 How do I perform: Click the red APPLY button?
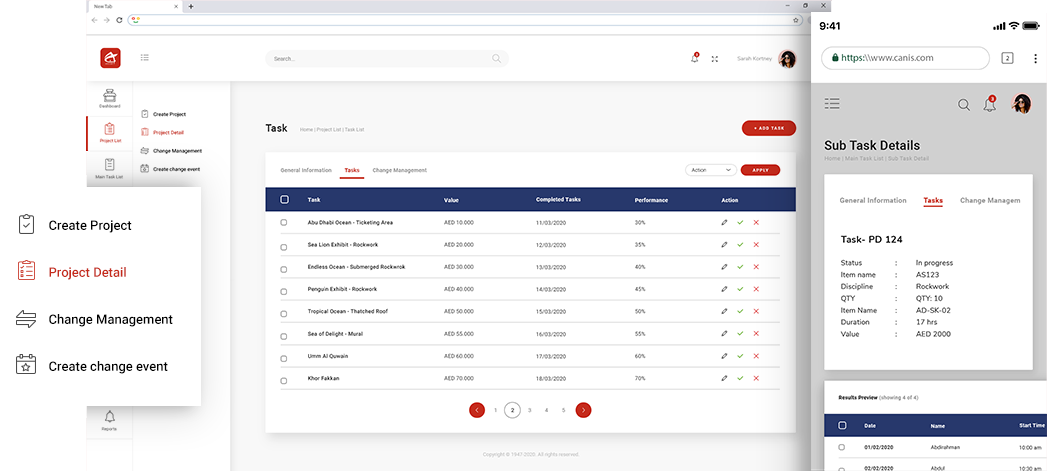[x=760, y=170]
